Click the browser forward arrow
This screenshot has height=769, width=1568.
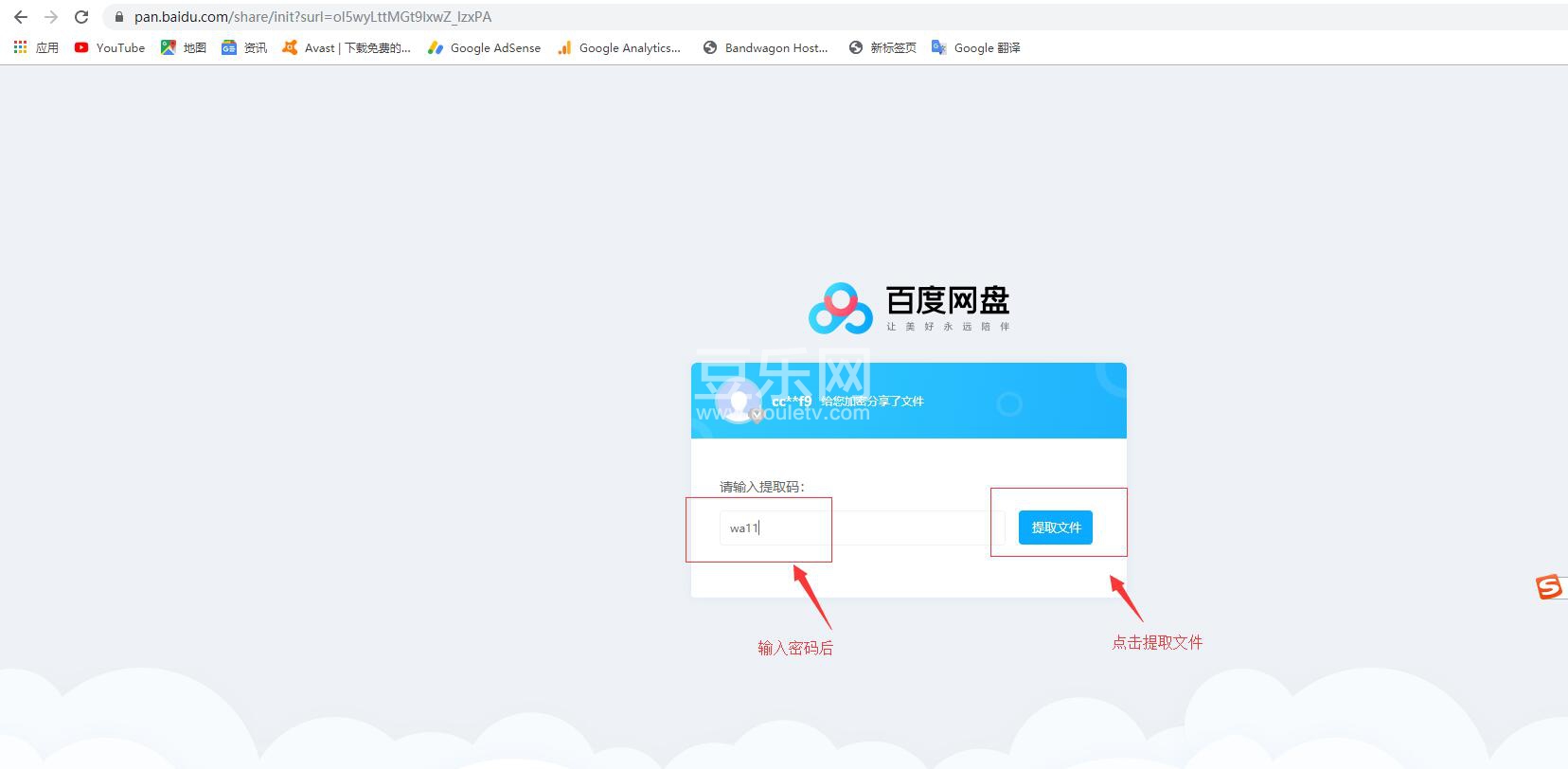click(51, 17)
